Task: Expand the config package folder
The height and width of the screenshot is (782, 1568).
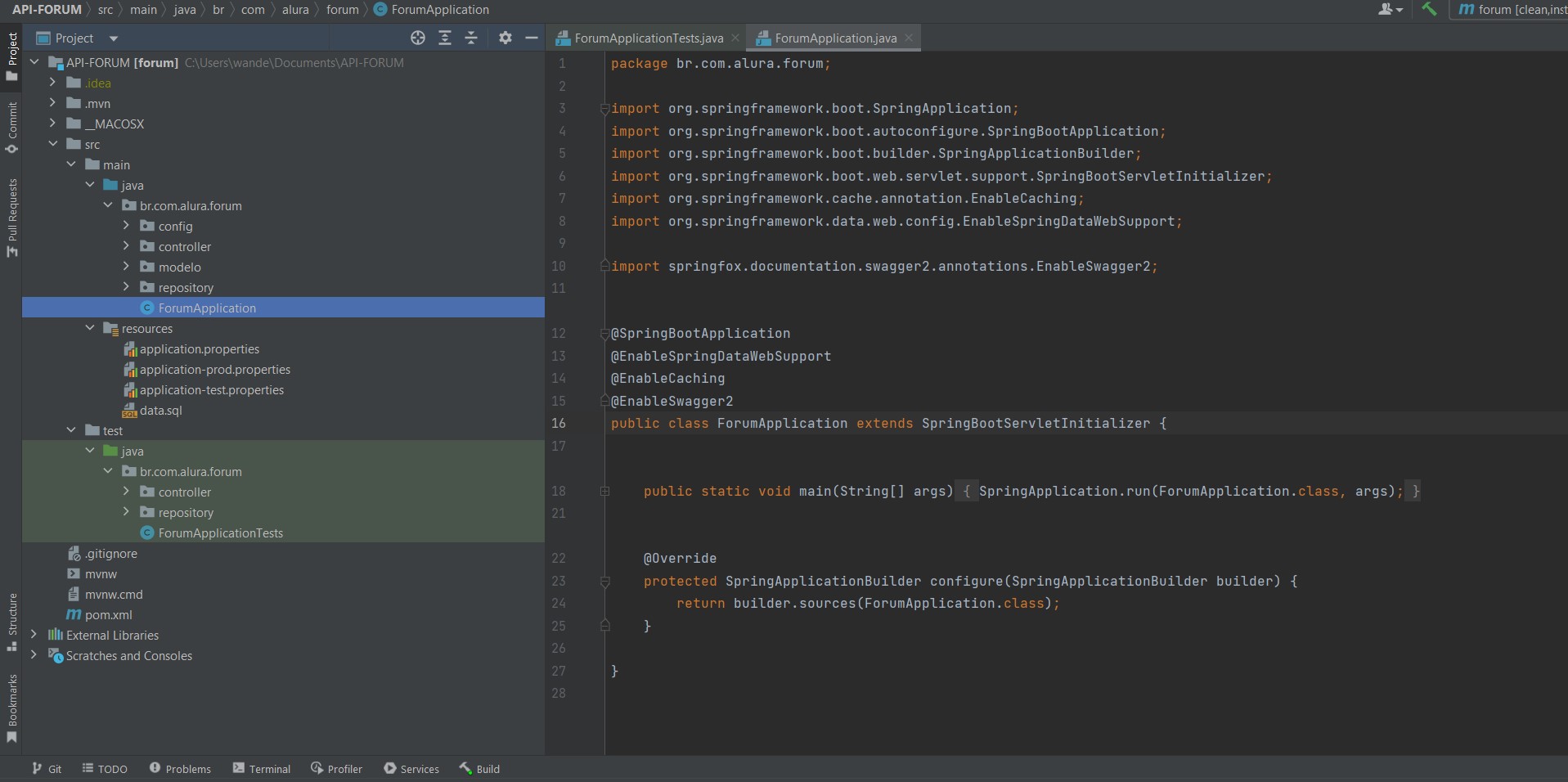Action: pos(126,226)
